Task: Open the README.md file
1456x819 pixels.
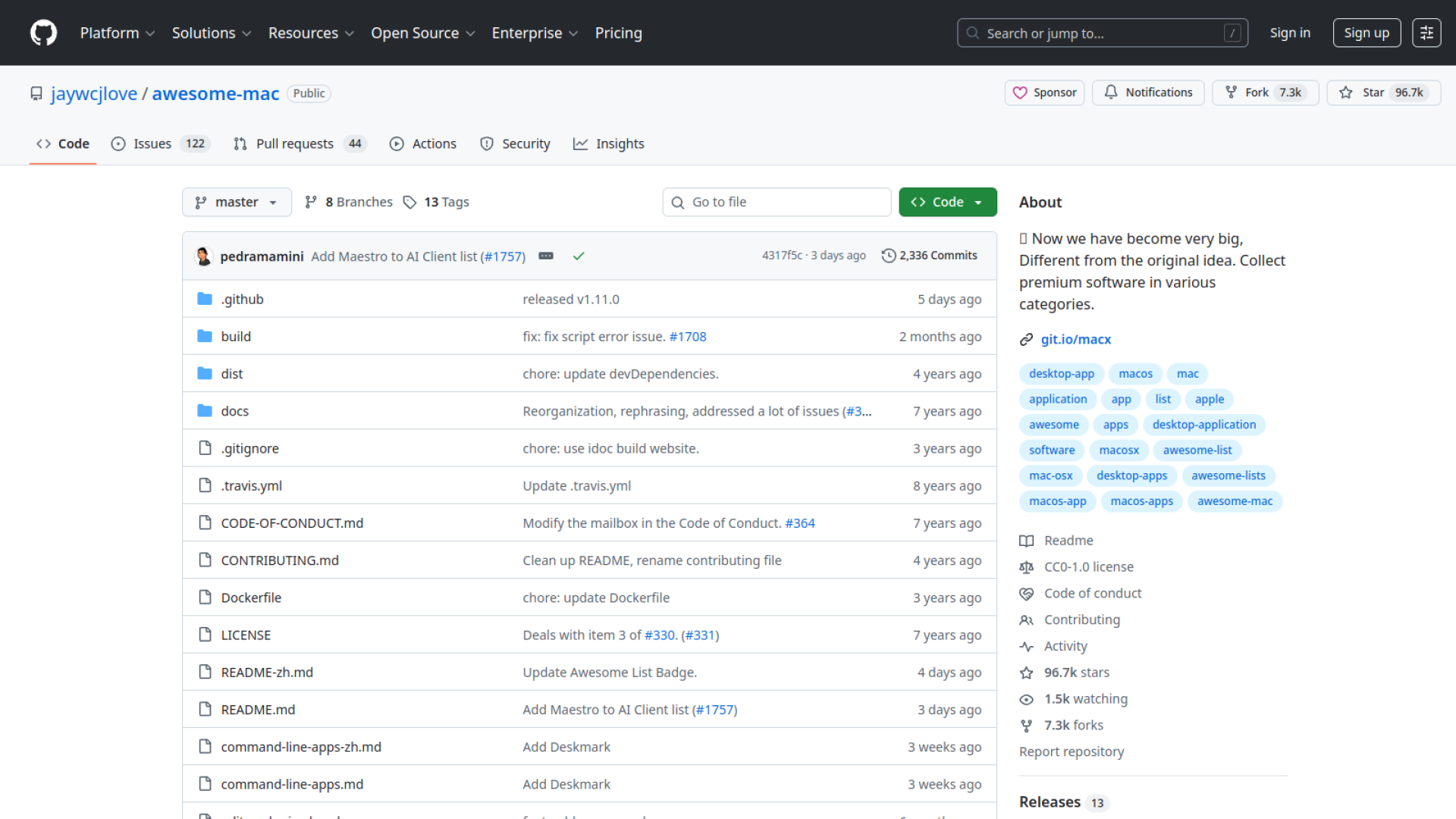Action: coord(258,710)
